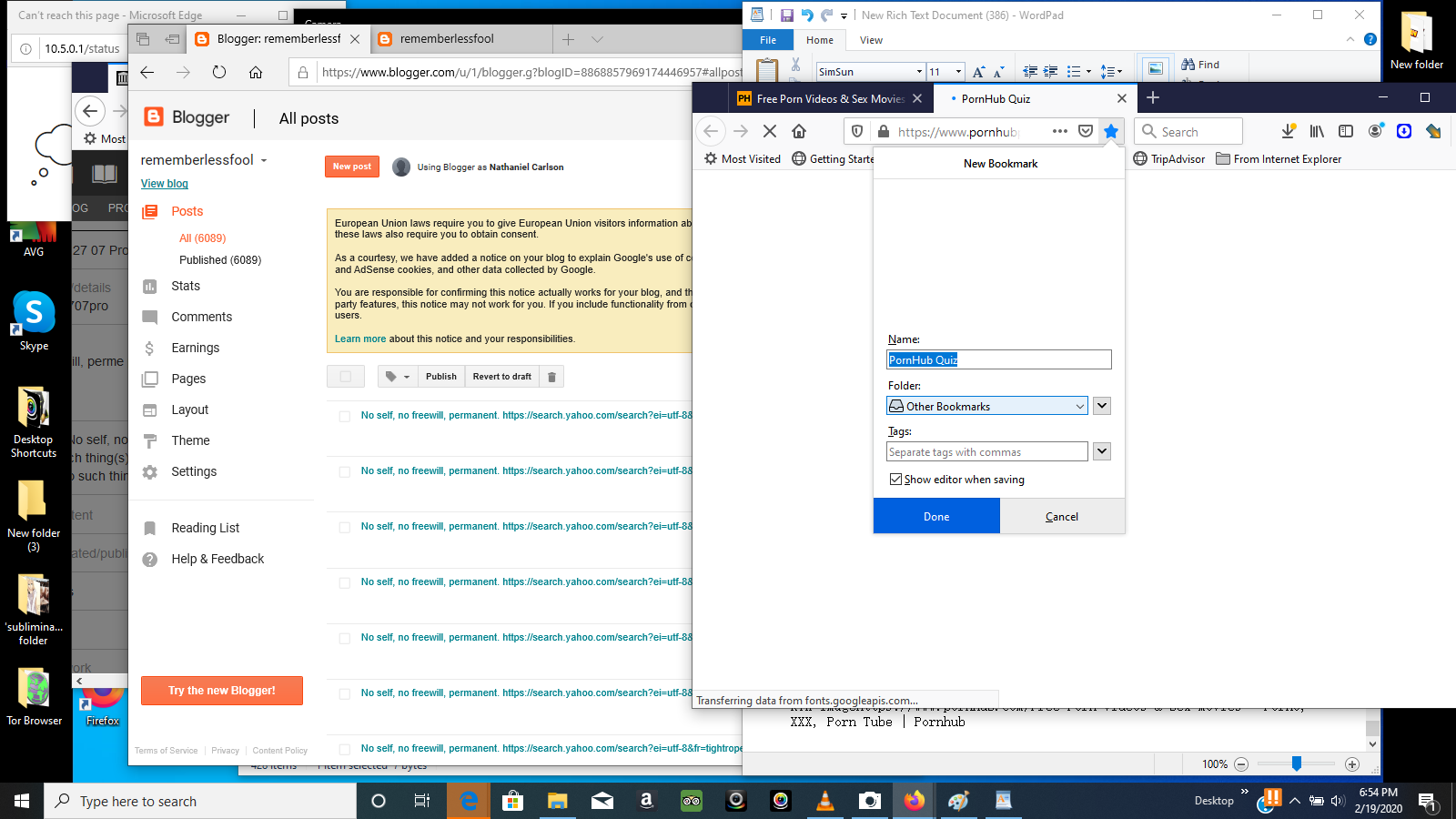Check the second post's checkbox in Blogger

(x=345, y=471)
